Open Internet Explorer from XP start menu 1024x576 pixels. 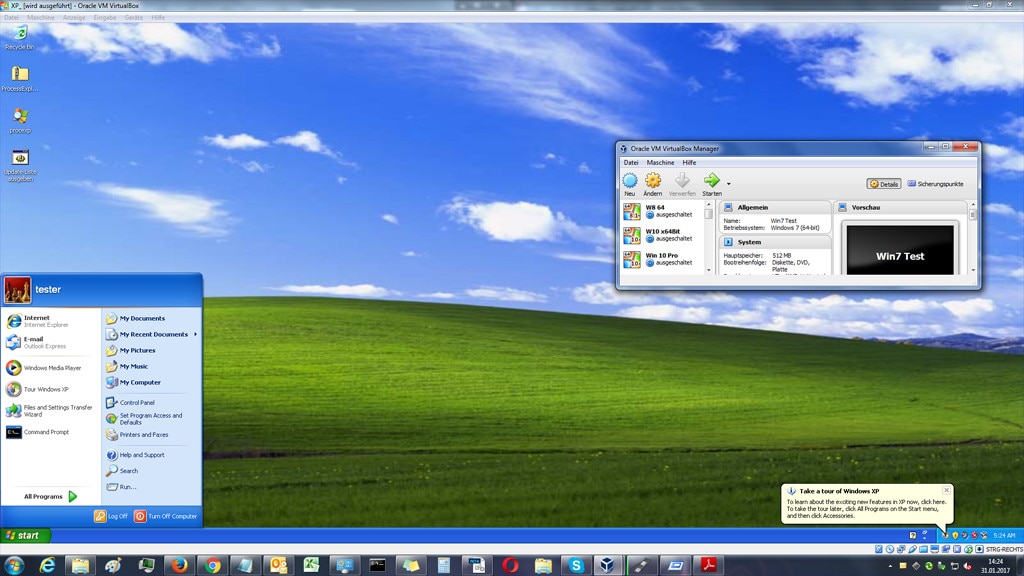point(51,321)
